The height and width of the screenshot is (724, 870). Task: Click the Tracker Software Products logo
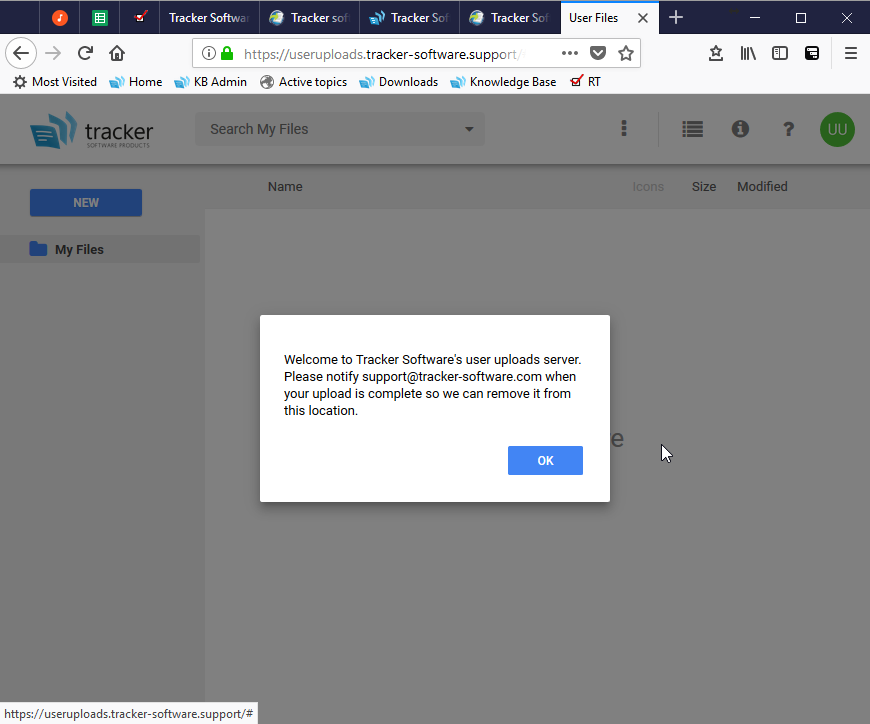pos(92,130)
